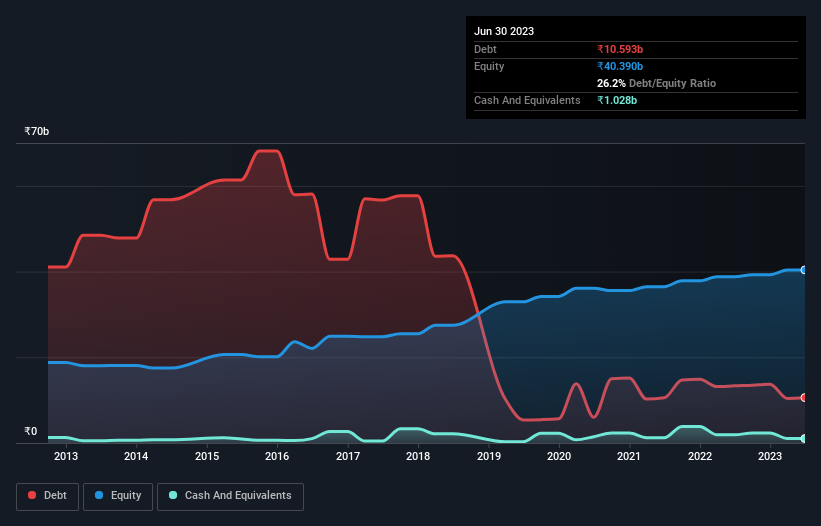The width and height of the screenshot is (821, 526).
Task: Click the 2016 x-axis label
Action: point(277,456)
